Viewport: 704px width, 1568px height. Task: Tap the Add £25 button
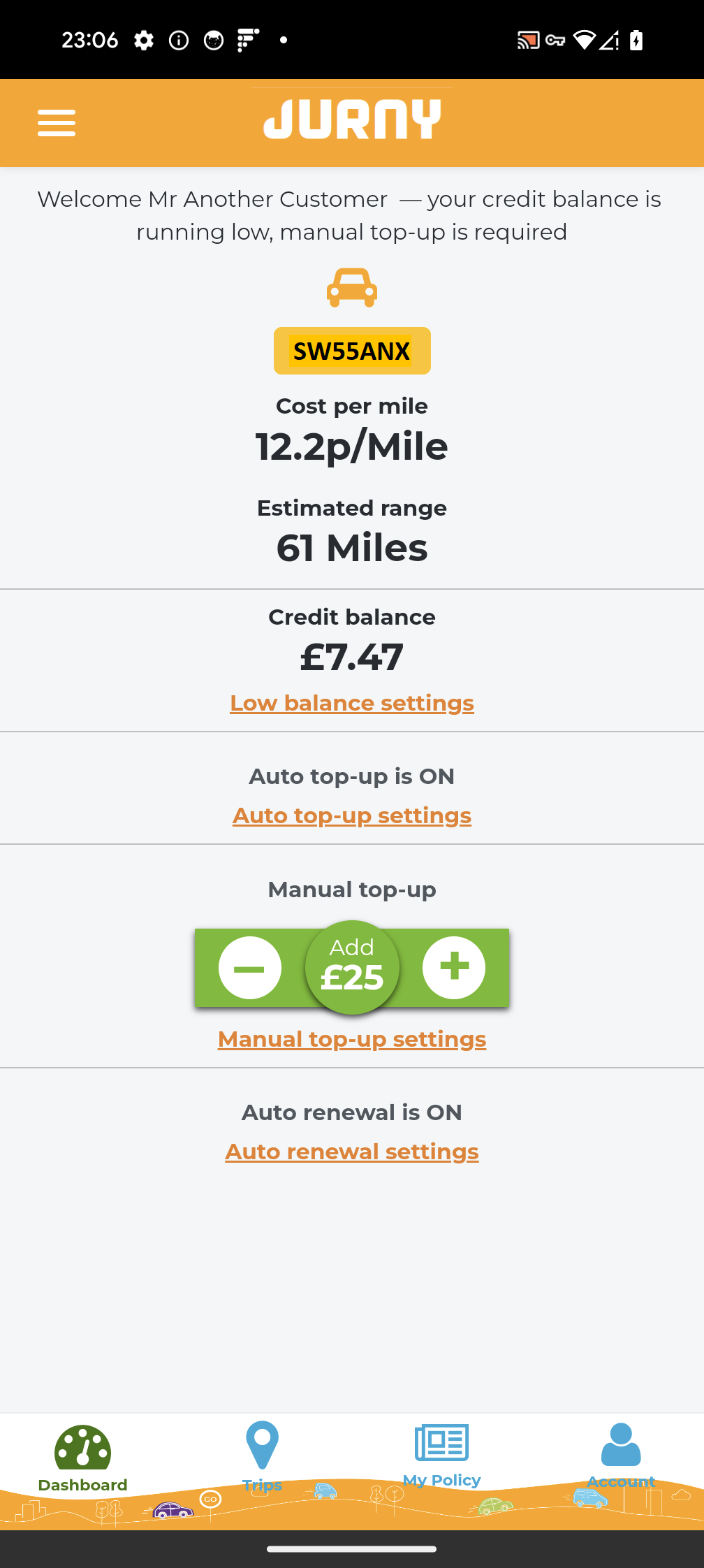click(x=352, y=968)
